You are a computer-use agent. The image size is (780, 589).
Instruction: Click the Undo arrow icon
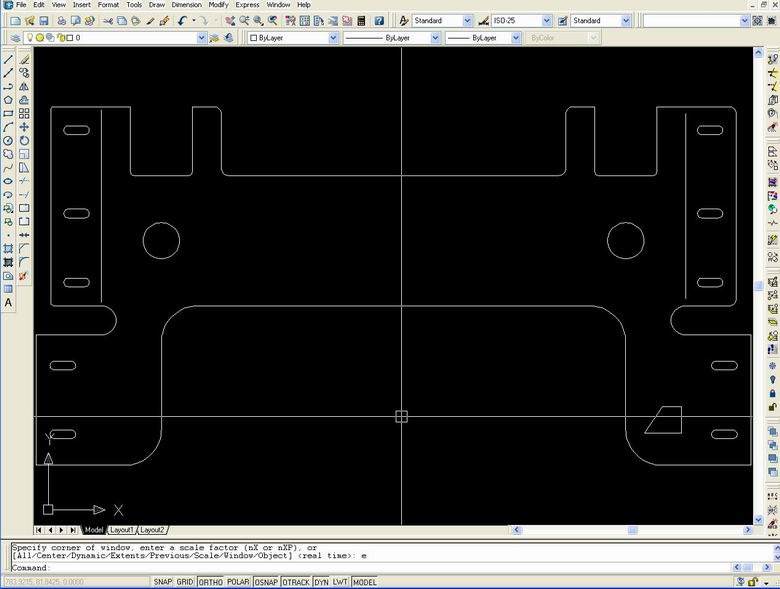[182, 20]
